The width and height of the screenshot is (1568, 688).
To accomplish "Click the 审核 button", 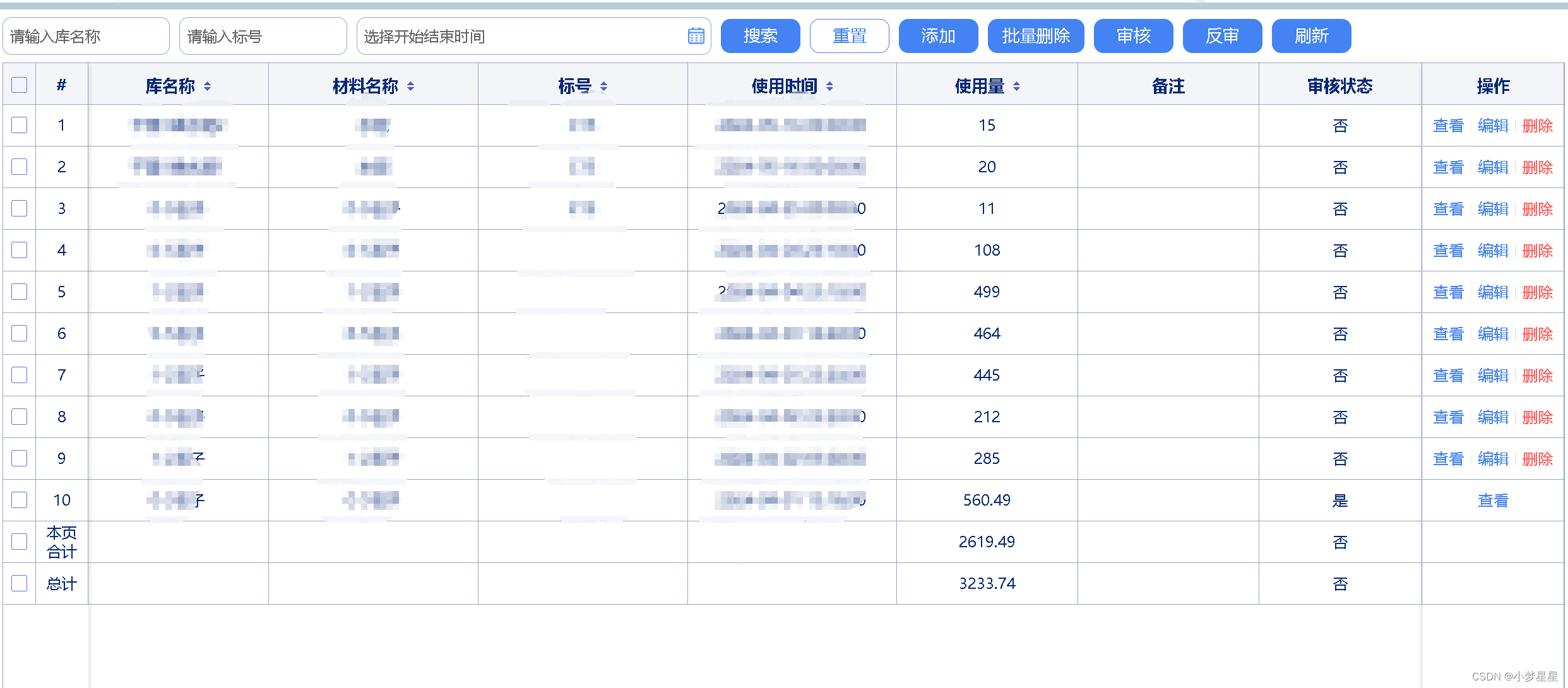I will pyautogui.click(x=1134, y=36).
